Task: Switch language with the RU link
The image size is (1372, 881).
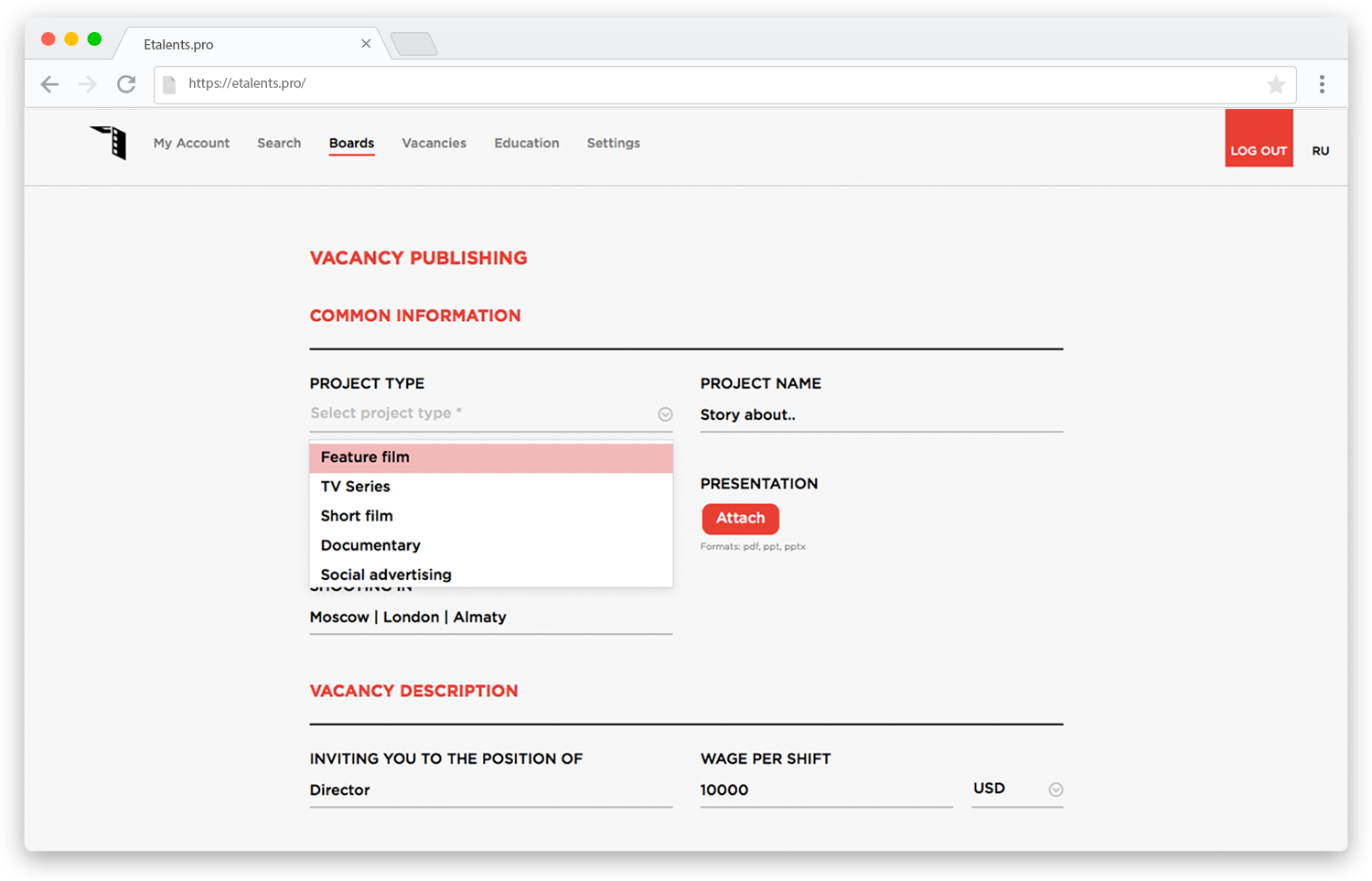Action: tap(1320, 151)
